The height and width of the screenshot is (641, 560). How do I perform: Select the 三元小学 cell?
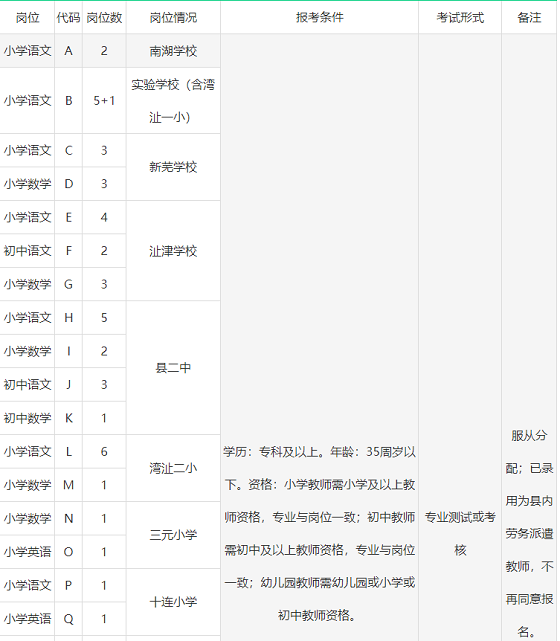pyautogui.click(x=173, y=535)
